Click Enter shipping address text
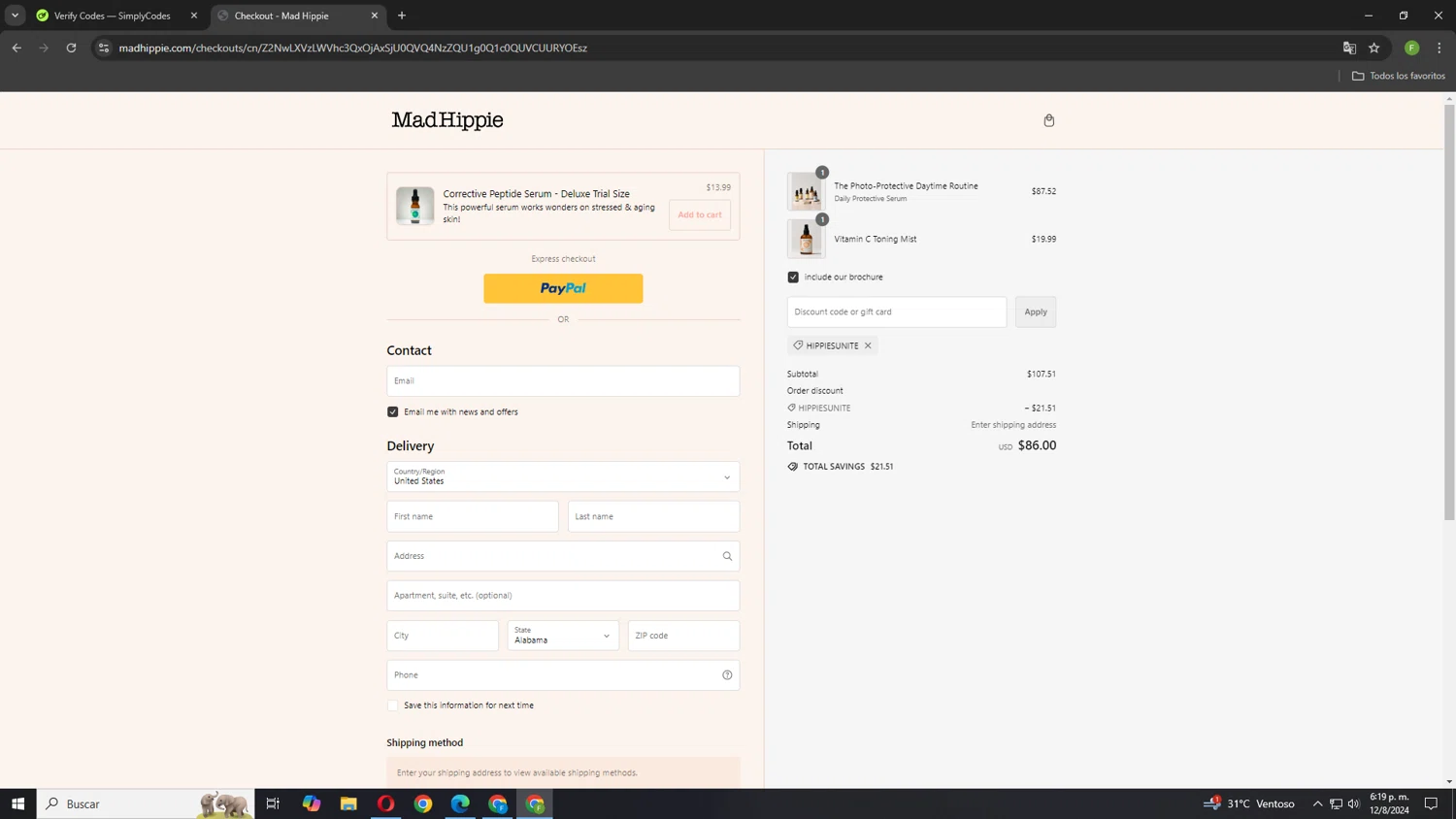 (x=1013, y=425)
